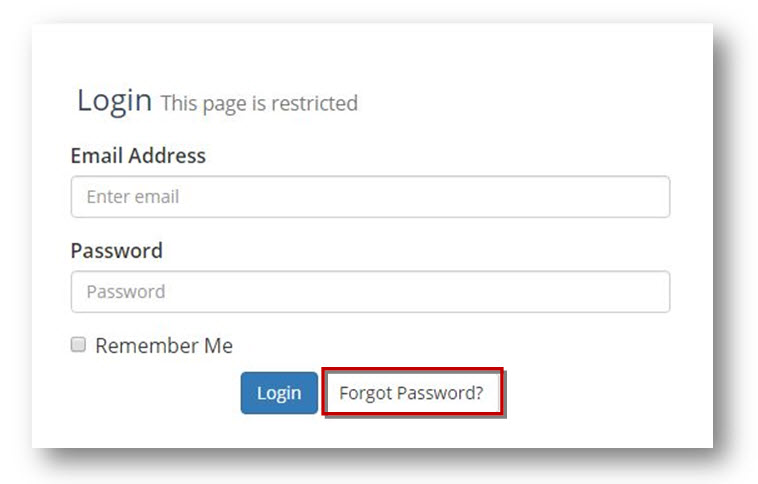Image resolution: width=758 pixels, height=484 pixels.
Task: Click the Remember Me label text
Action: 164,346
